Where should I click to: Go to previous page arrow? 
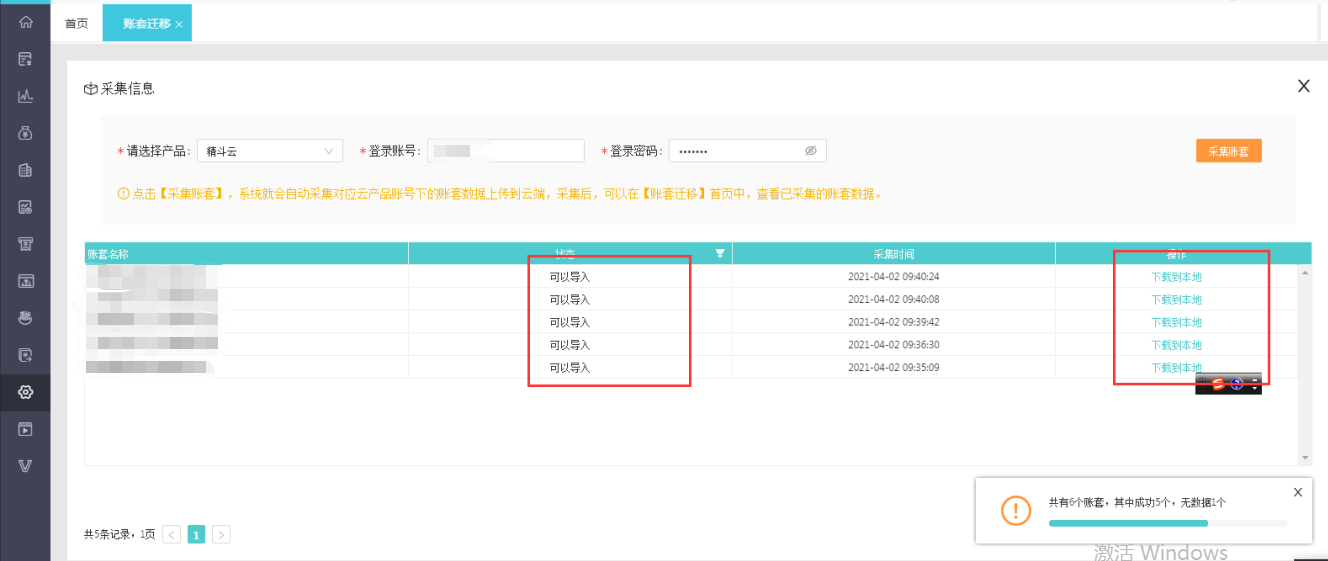click(172, 535)
